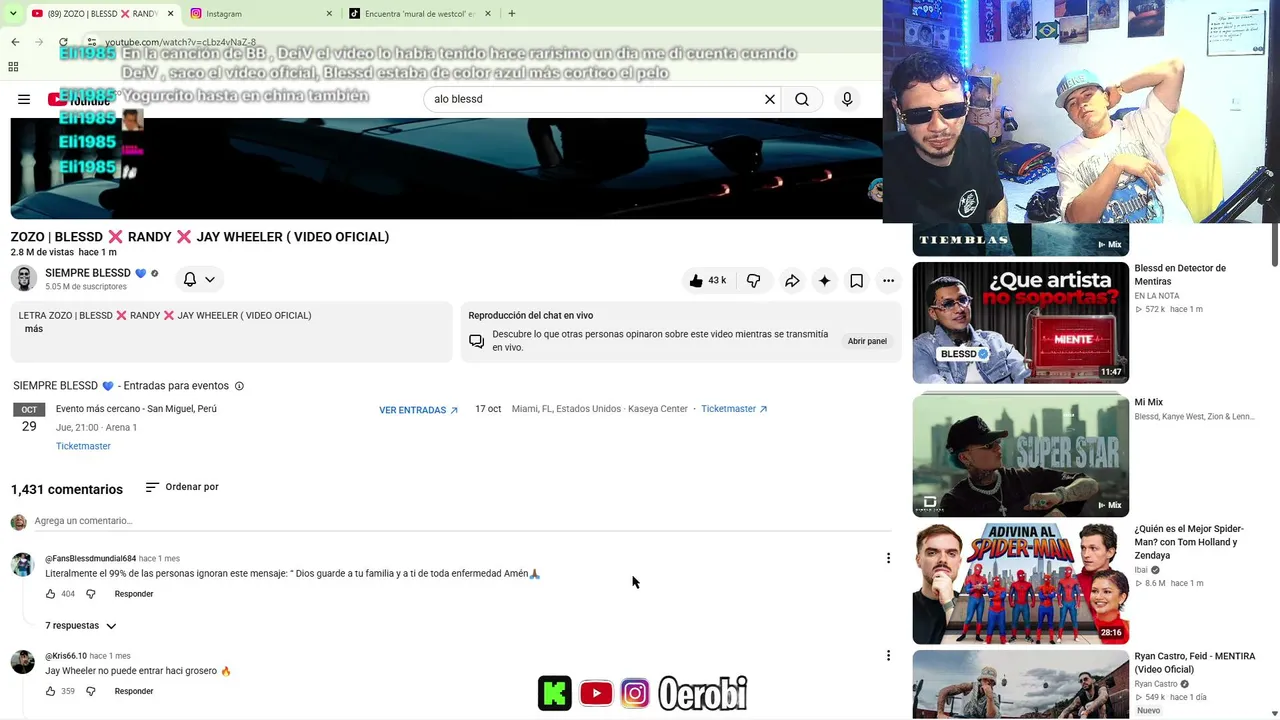Like the ZOZO video (43 k)
Screen dimensions: 1280x720
tap(707, 281)
